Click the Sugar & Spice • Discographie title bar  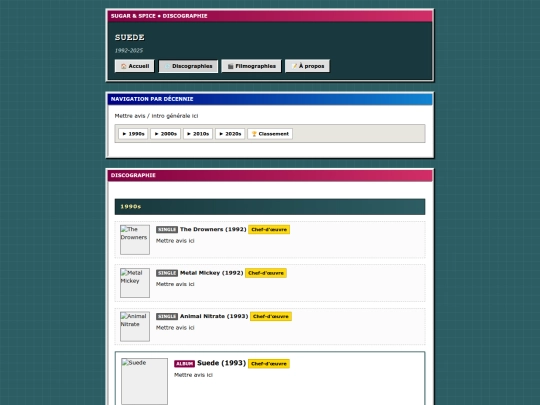[270, 16]
